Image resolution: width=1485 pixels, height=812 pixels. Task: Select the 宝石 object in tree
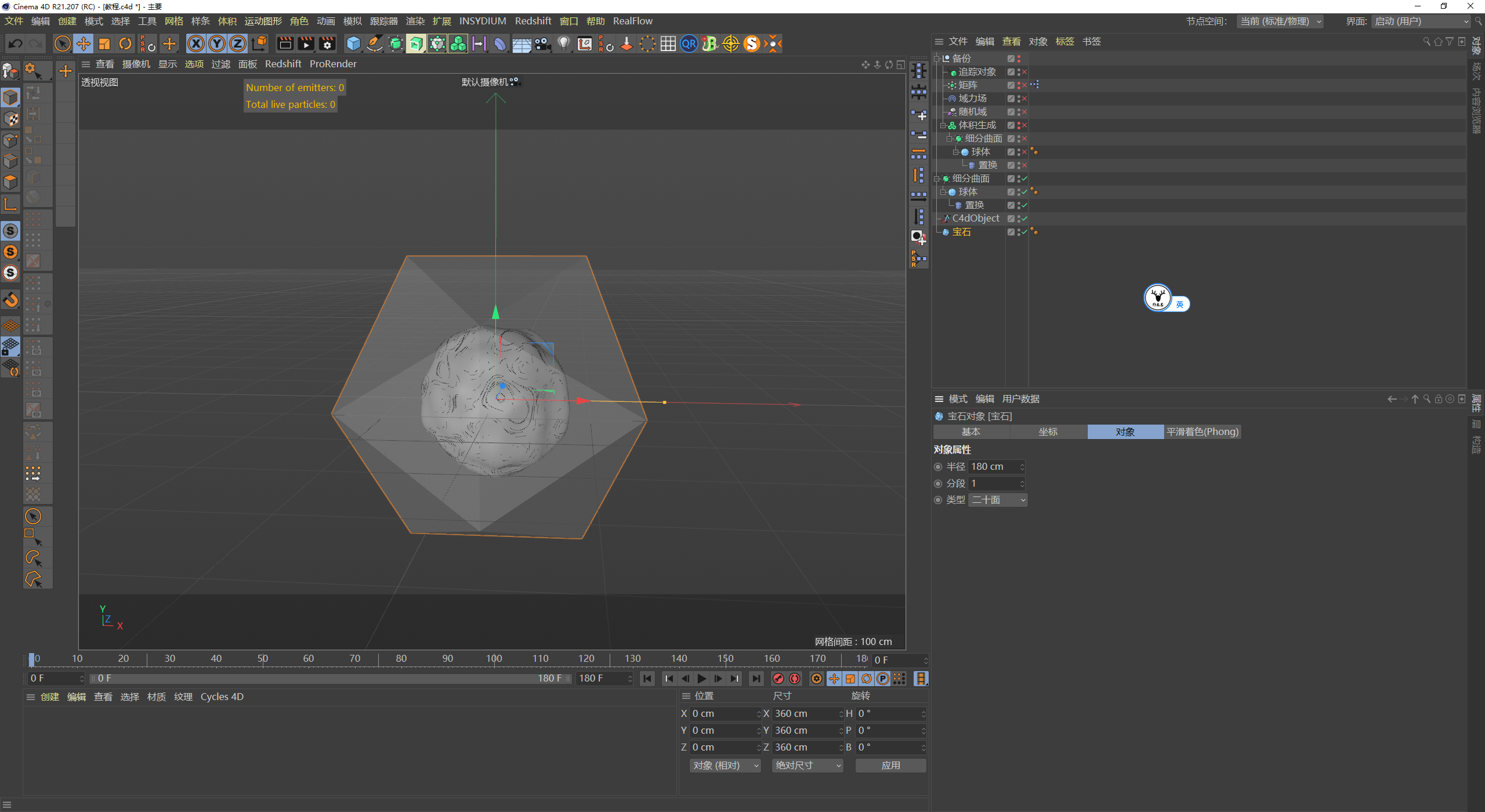tap(961, 232)
